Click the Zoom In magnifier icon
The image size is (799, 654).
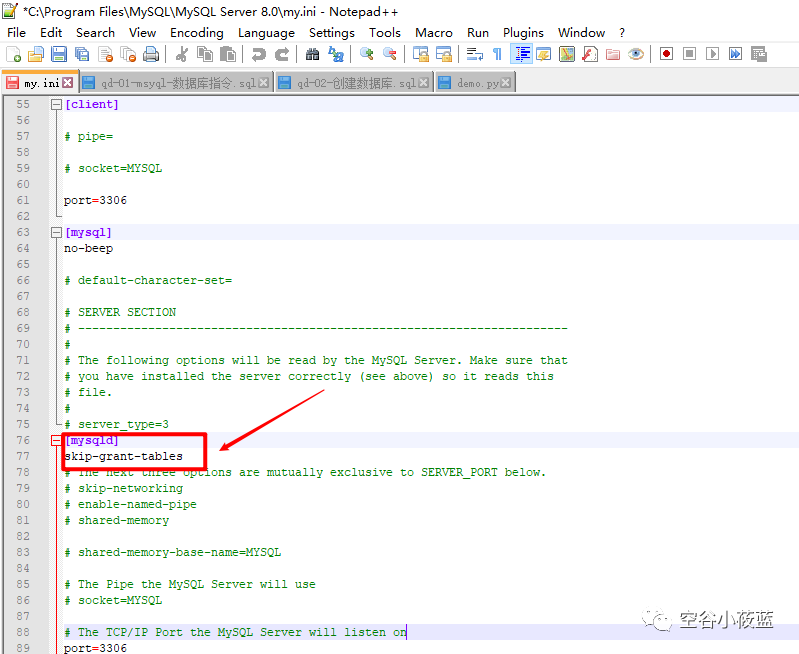pos(366,54)
